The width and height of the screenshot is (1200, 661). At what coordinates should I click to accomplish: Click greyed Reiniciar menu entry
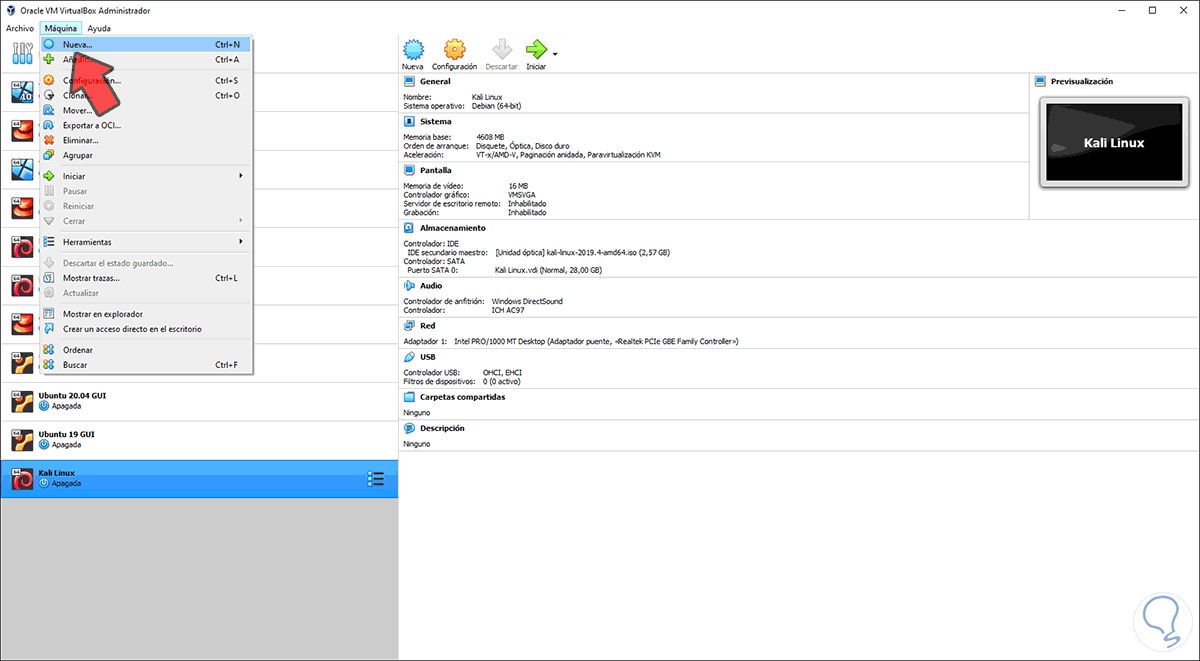[146, 206]
